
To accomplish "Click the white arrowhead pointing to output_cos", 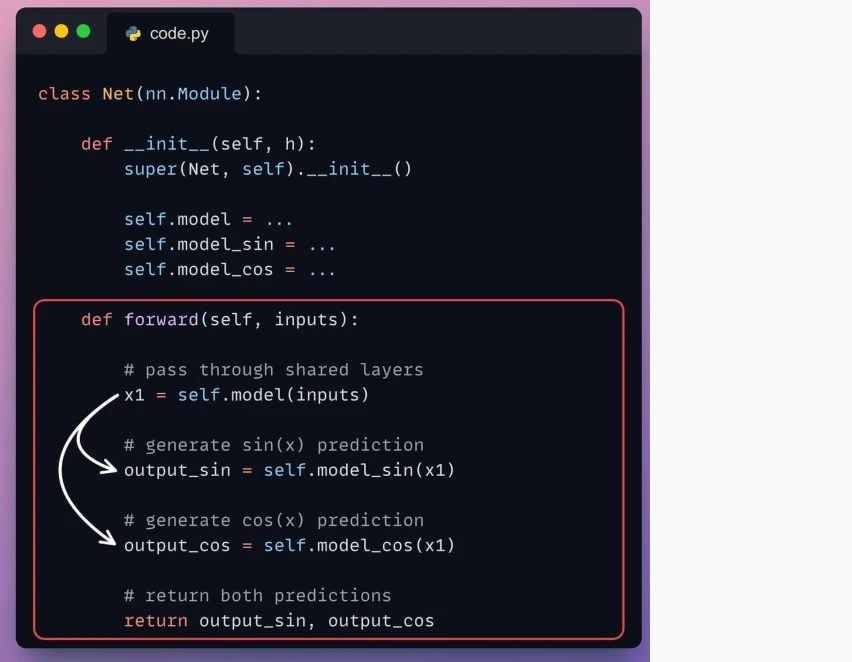I will click(x=108, y=538).
